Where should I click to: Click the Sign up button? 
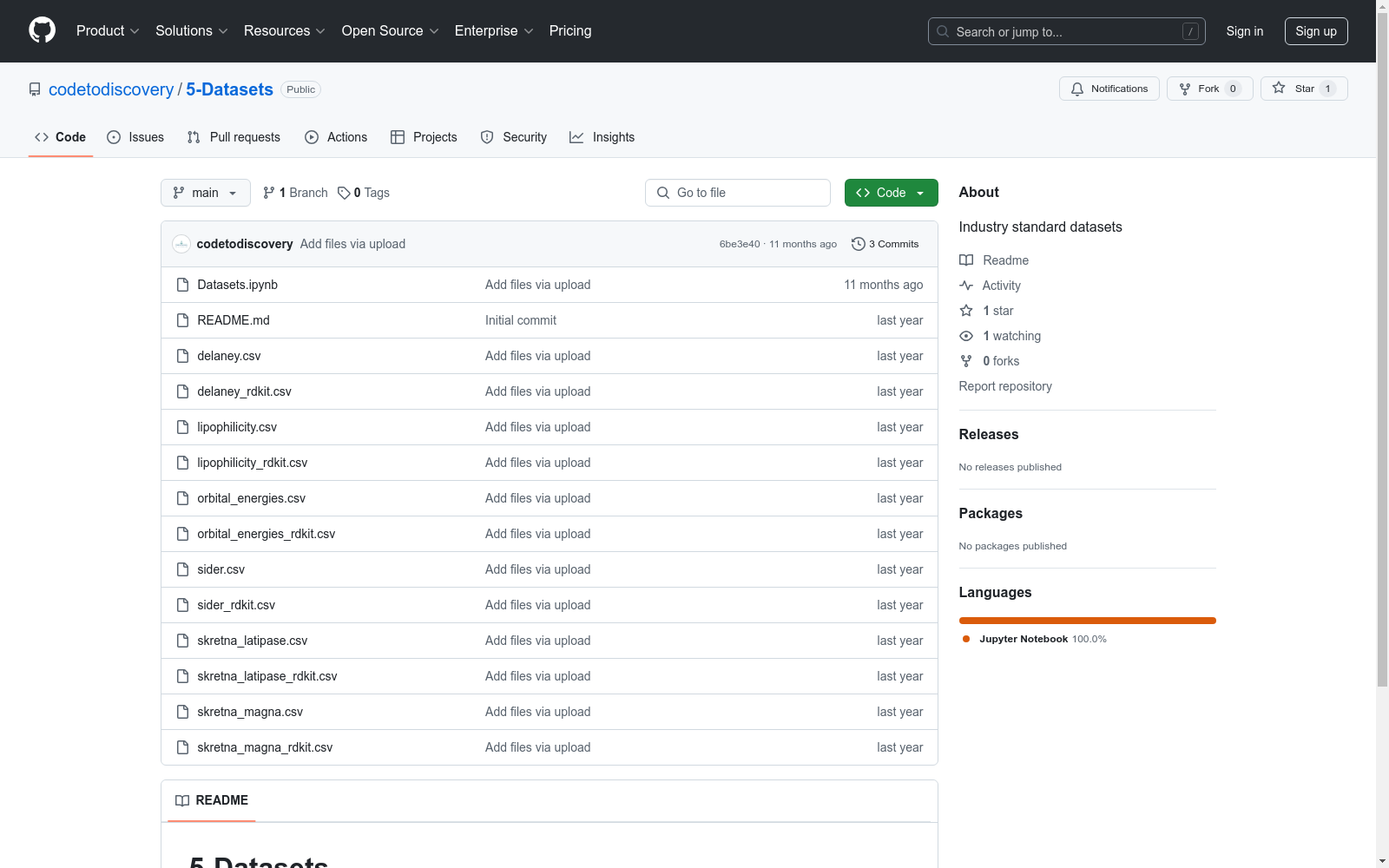pos(1316,31)
